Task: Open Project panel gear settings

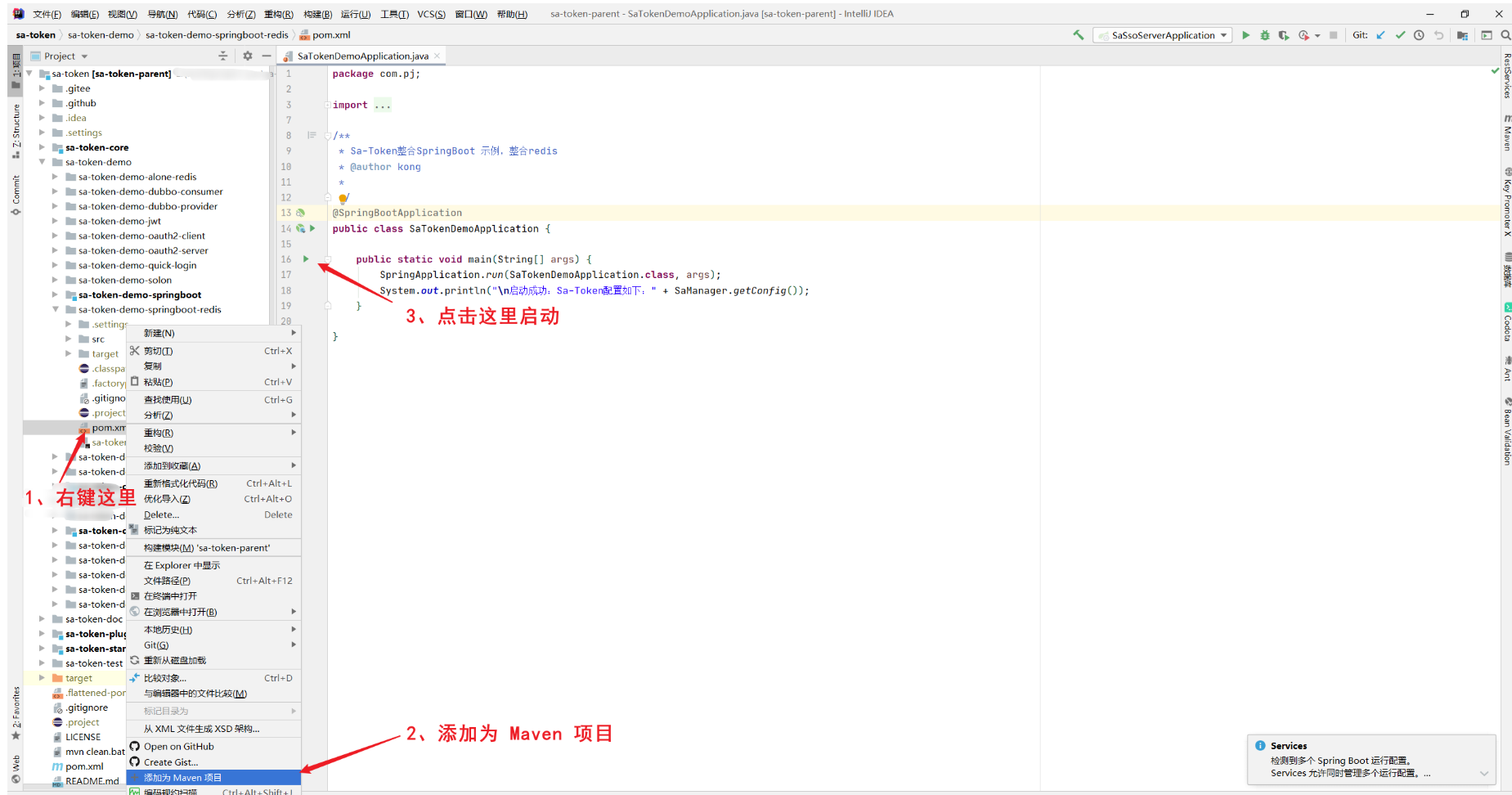Action: click(x=248, y=56)
